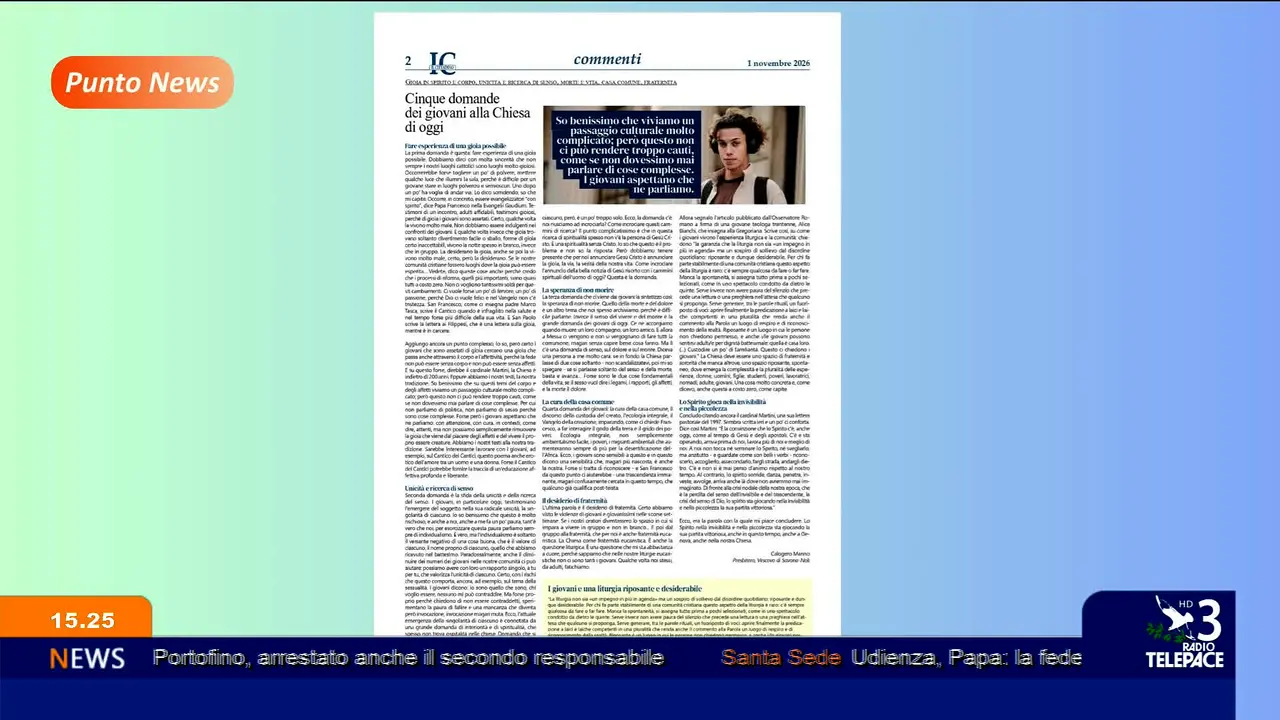
Task: Click subheading 'Il desiderio di fraternità'
Action: pos(576,500)
